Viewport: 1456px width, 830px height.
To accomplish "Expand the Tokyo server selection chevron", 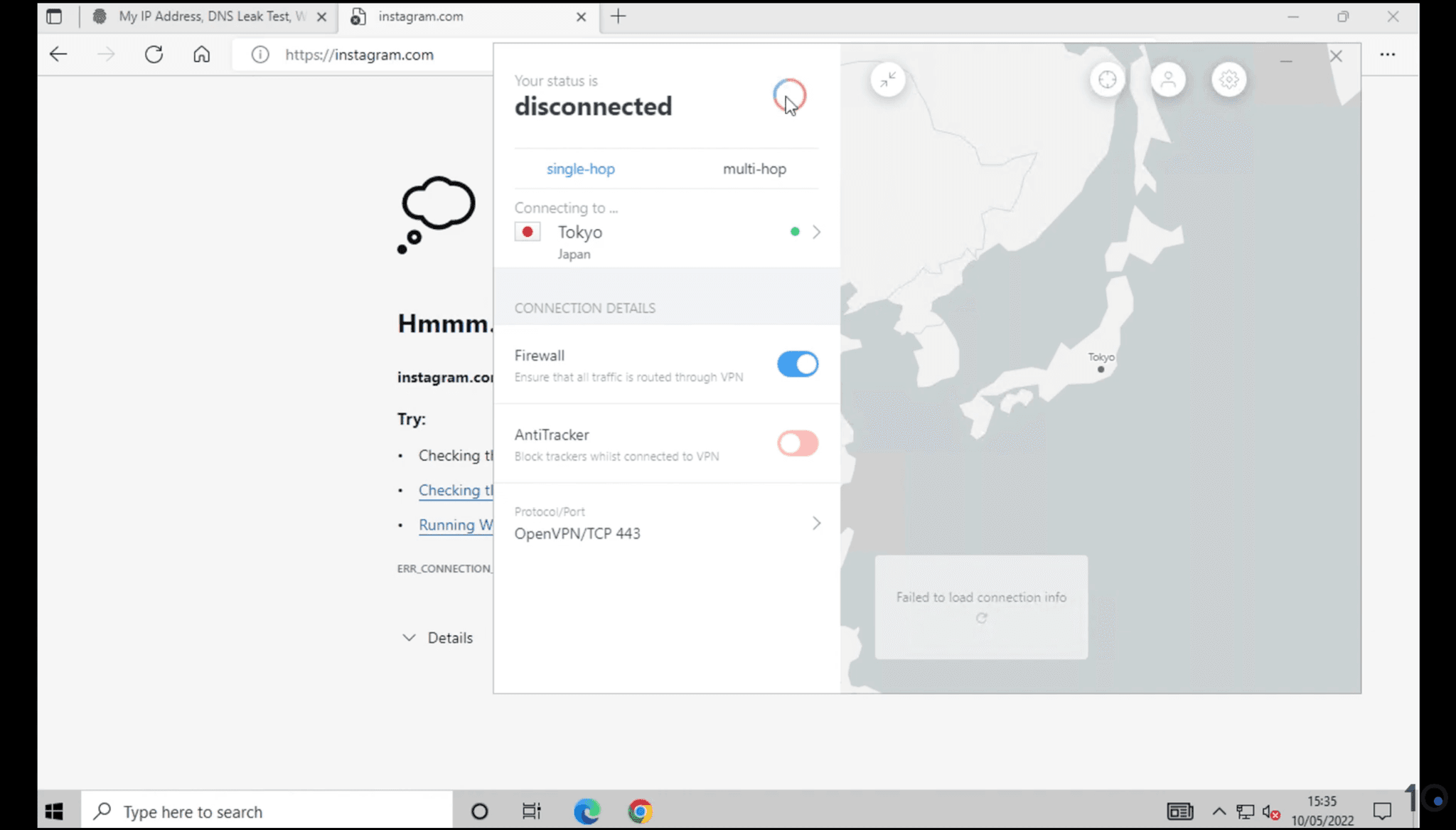I will click(816, 232).
